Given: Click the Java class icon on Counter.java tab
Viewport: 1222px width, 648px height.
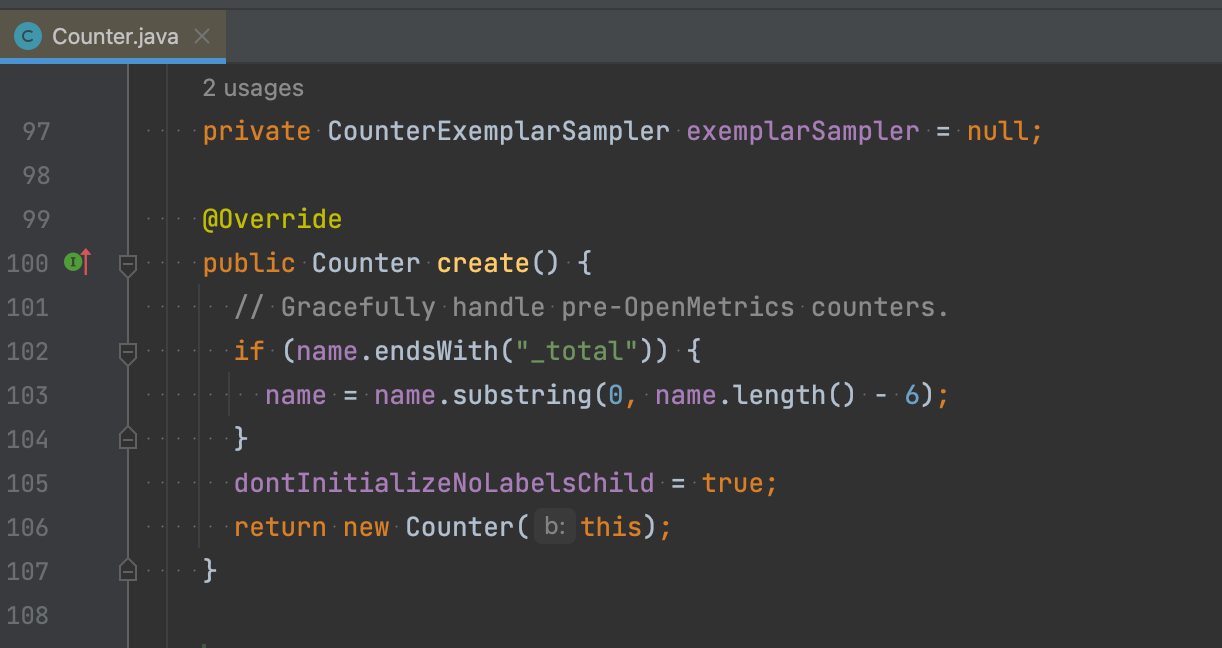Looking at the screenshot, I should pos(28,37).
